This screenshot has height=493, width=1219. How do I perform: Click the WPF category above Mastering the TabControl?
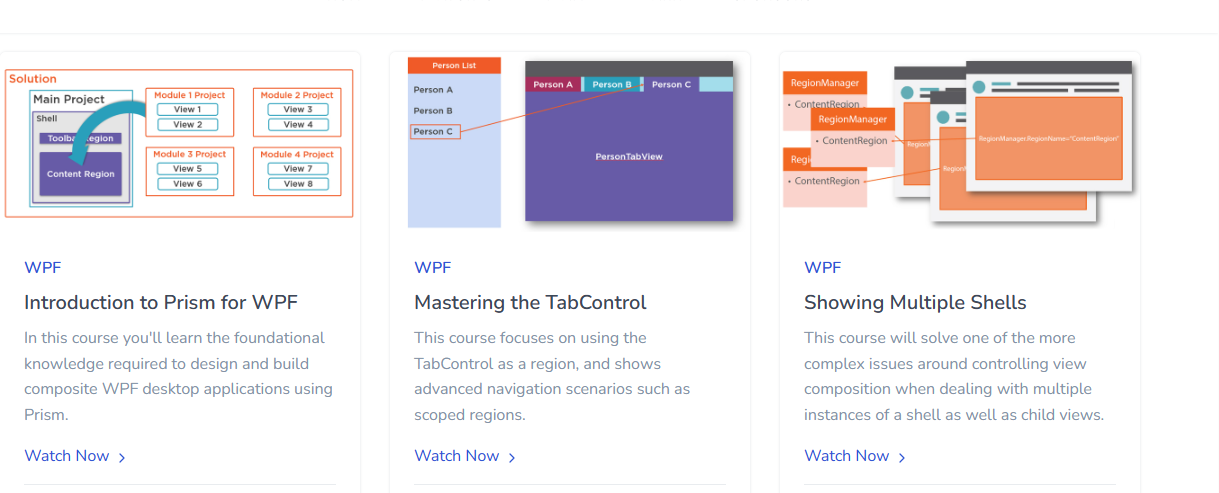point(432,268)
